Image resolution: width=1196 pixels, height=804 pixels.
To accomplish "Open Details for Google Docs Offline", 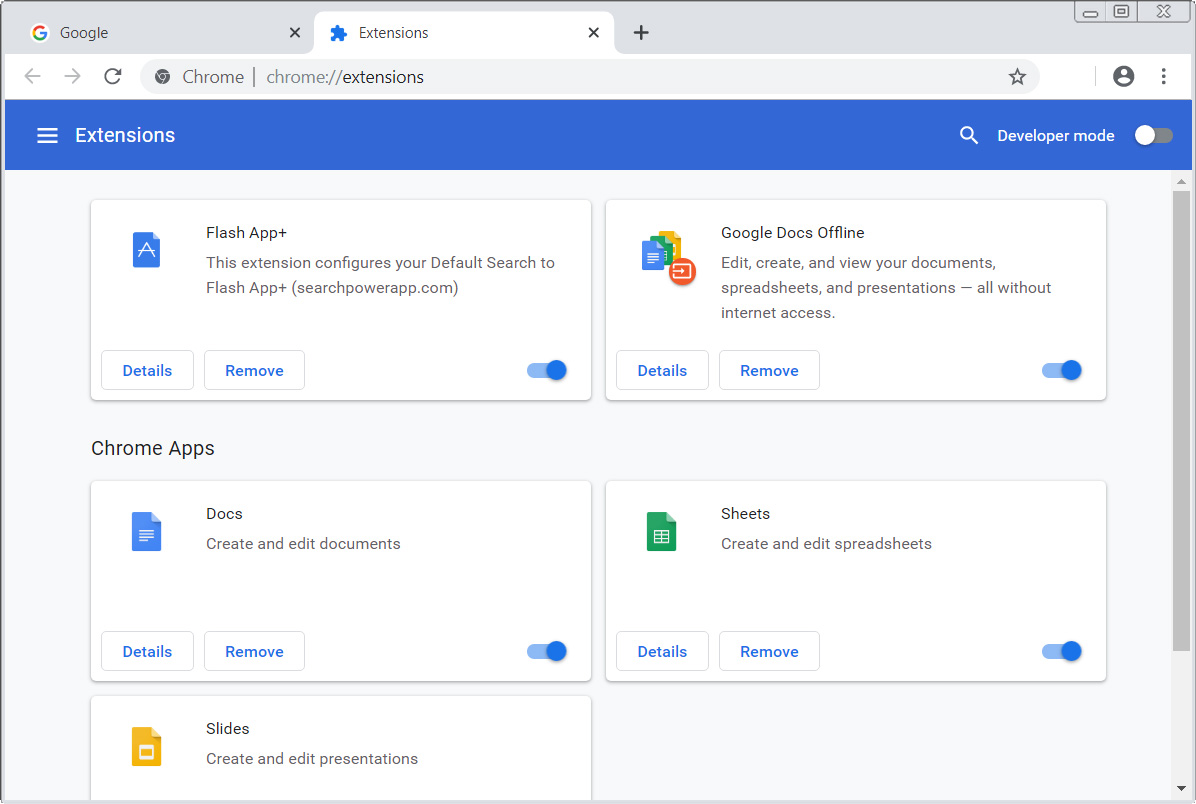I will (662, 370).
